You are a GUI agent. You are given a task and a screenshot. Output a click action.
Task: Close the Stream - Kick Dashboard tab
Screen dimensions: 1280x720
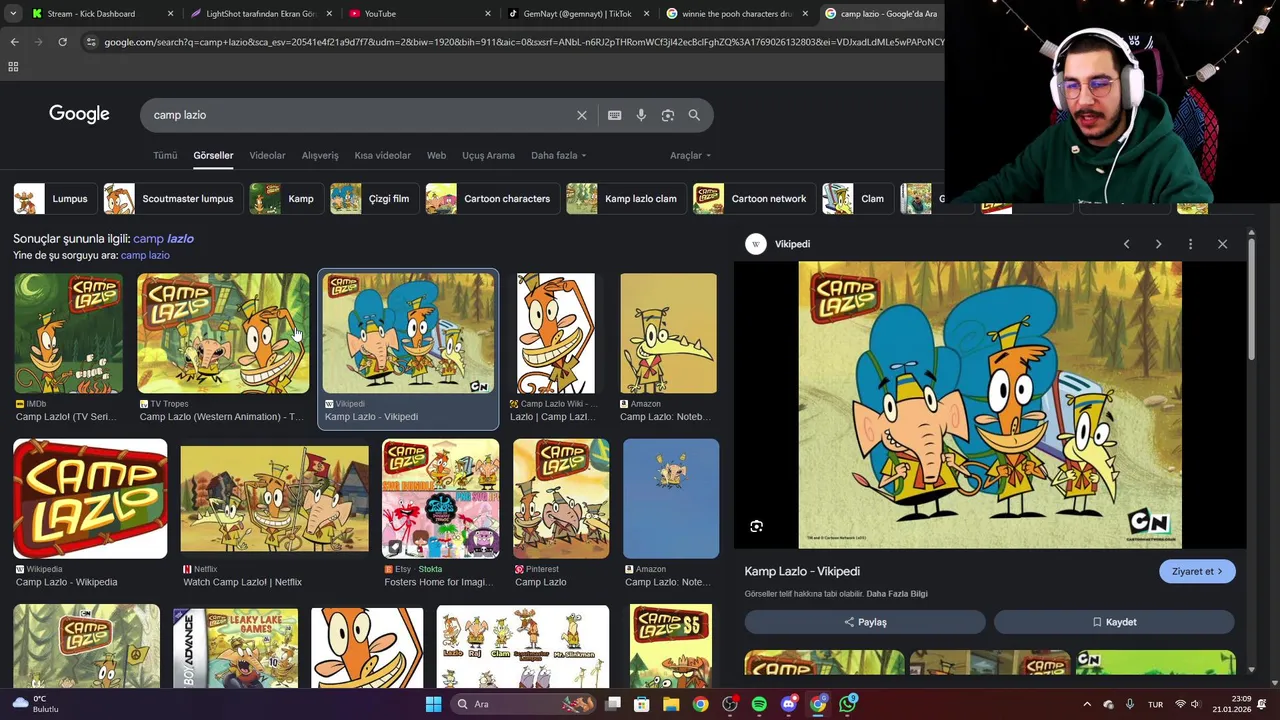(x=171, y=14)
